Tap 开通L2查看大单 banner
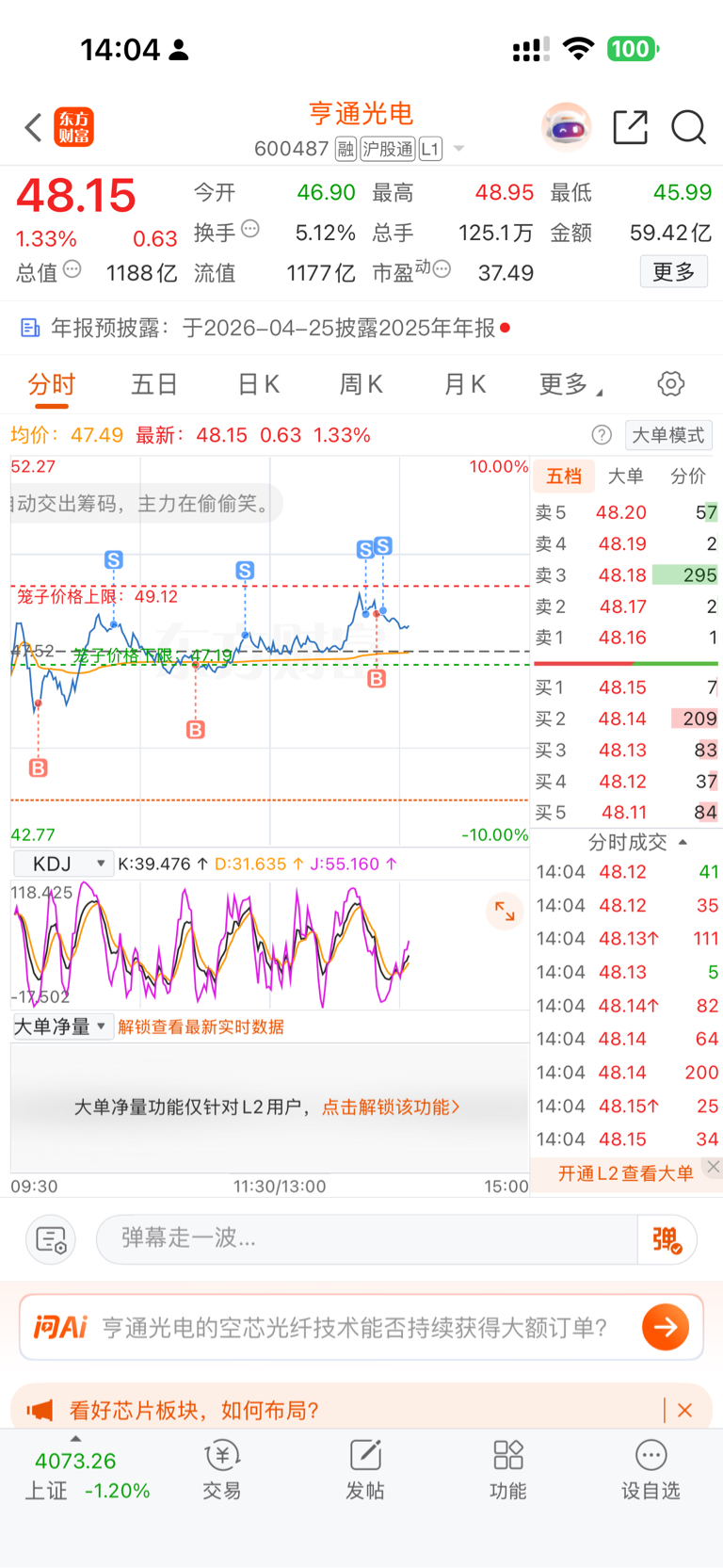 point(626,1172)
